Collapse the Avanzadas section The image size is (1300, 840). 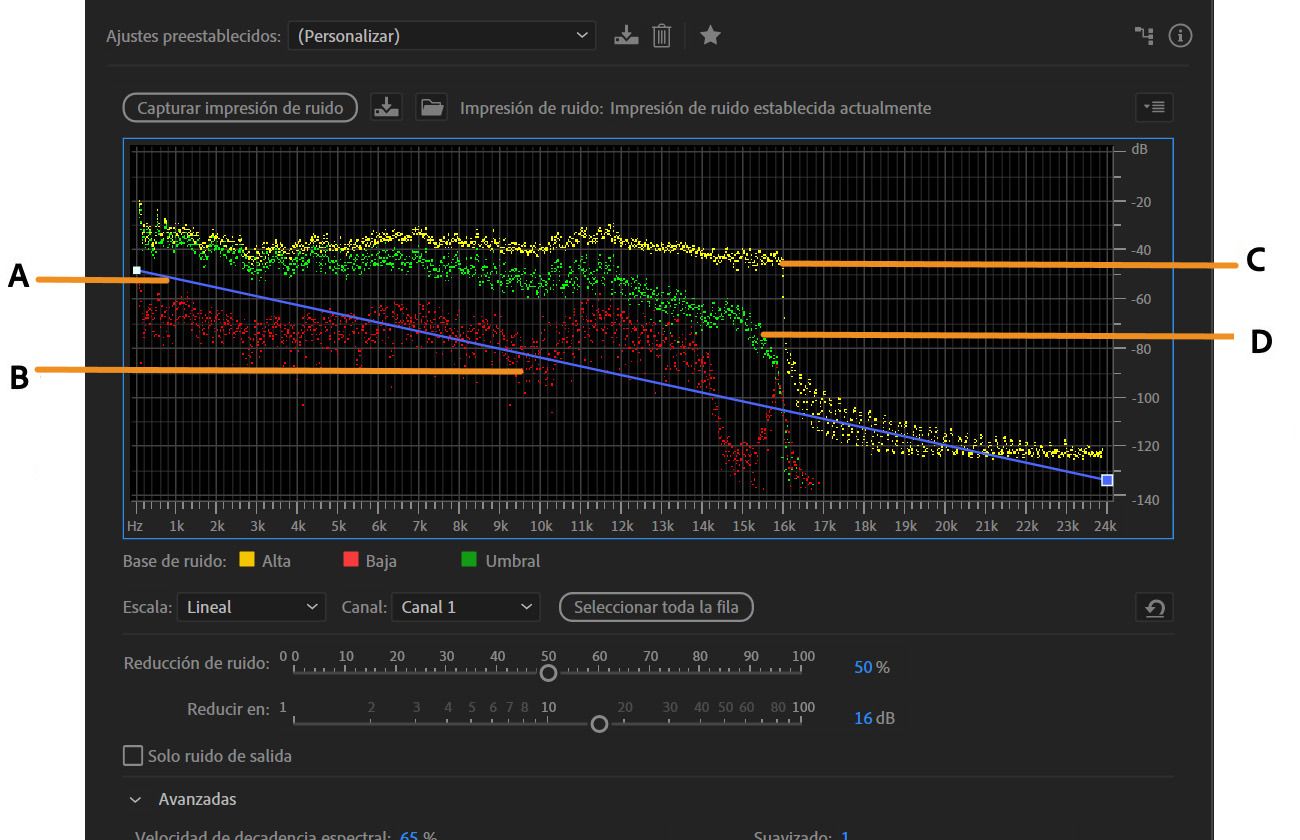point(135,799)
